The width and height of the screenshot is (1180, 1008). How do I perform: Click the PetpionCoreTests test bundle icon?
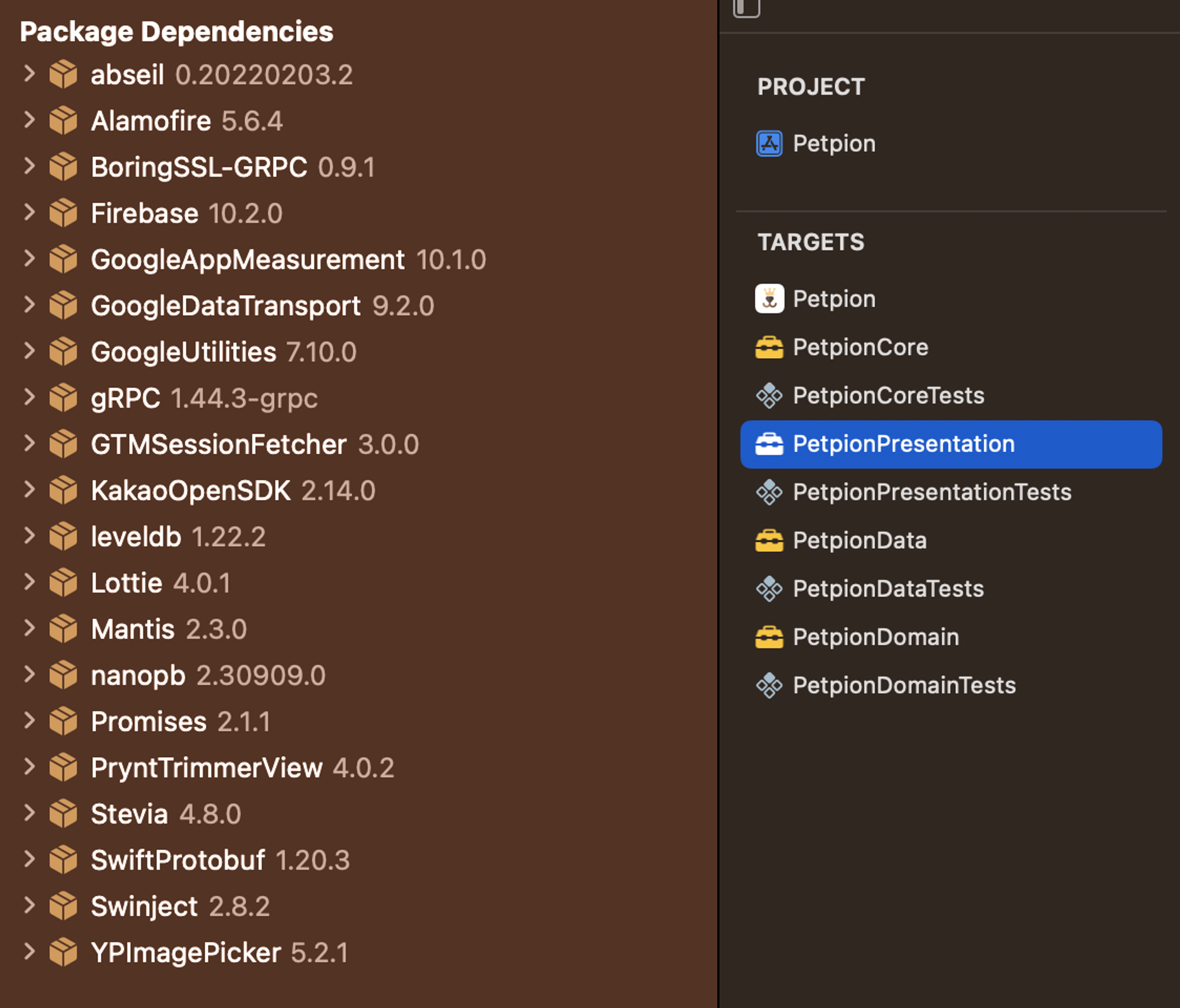point(769,395)
